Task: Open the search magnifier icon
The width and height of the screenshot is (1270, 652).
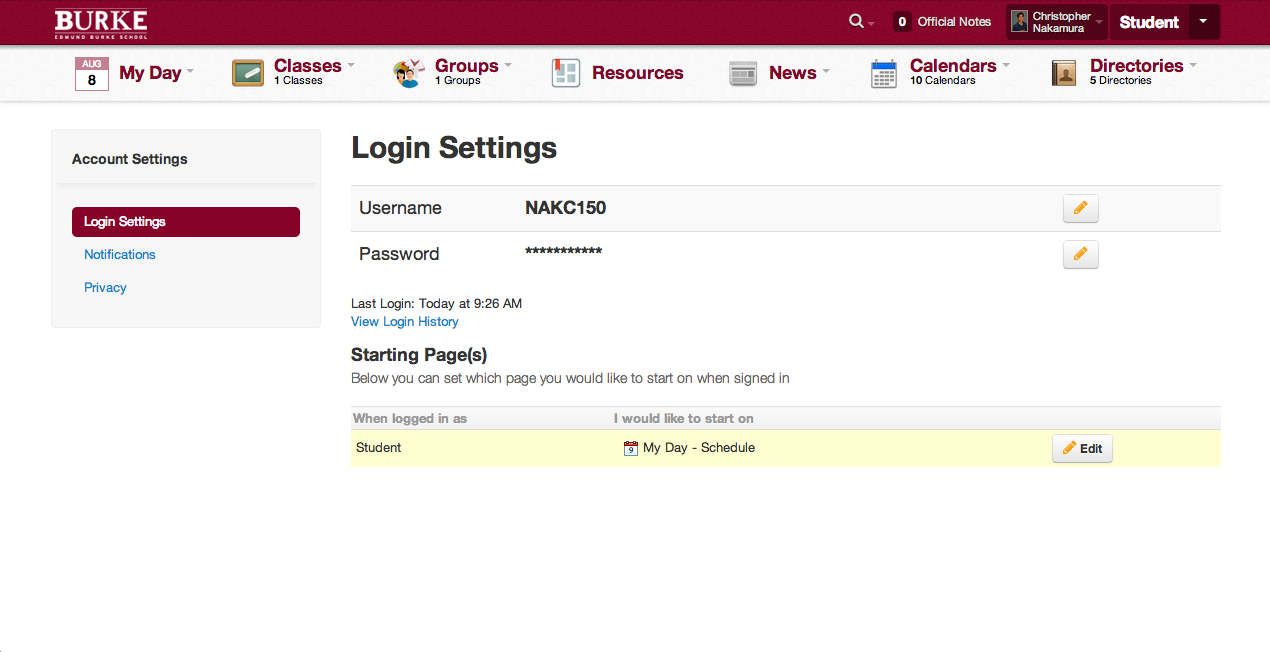Action: tap(856, 21)
